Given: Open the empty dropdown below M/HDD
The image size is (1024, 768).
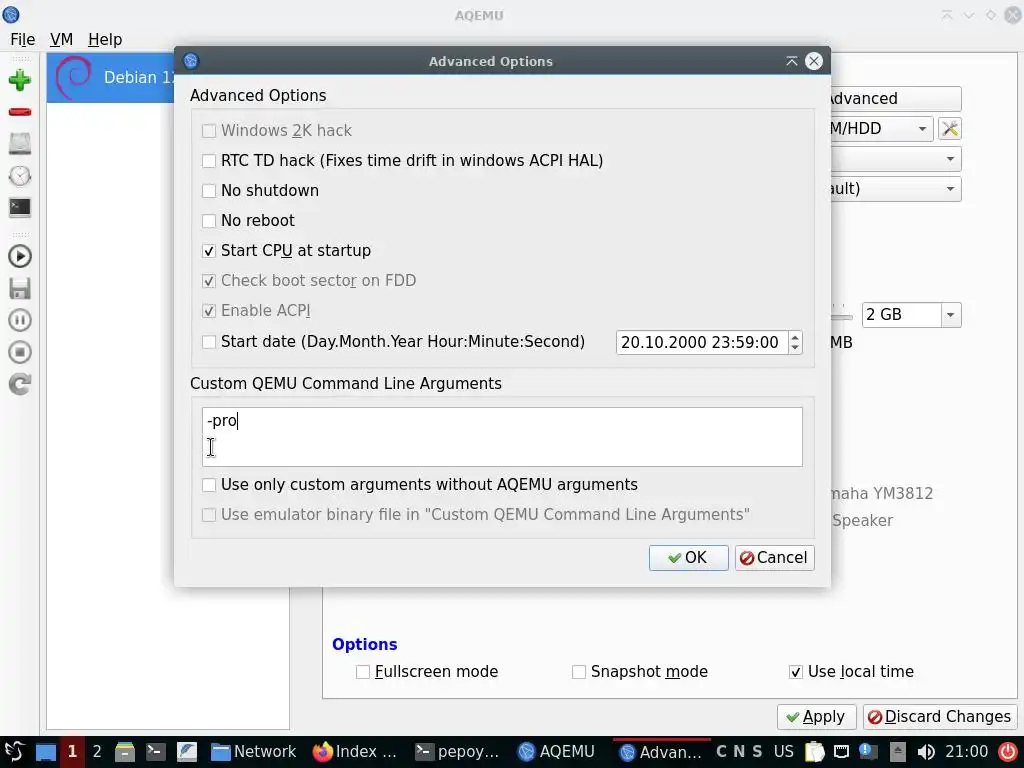Looking at the screenshot, I should pyautogui.click(x=895, y=159).
